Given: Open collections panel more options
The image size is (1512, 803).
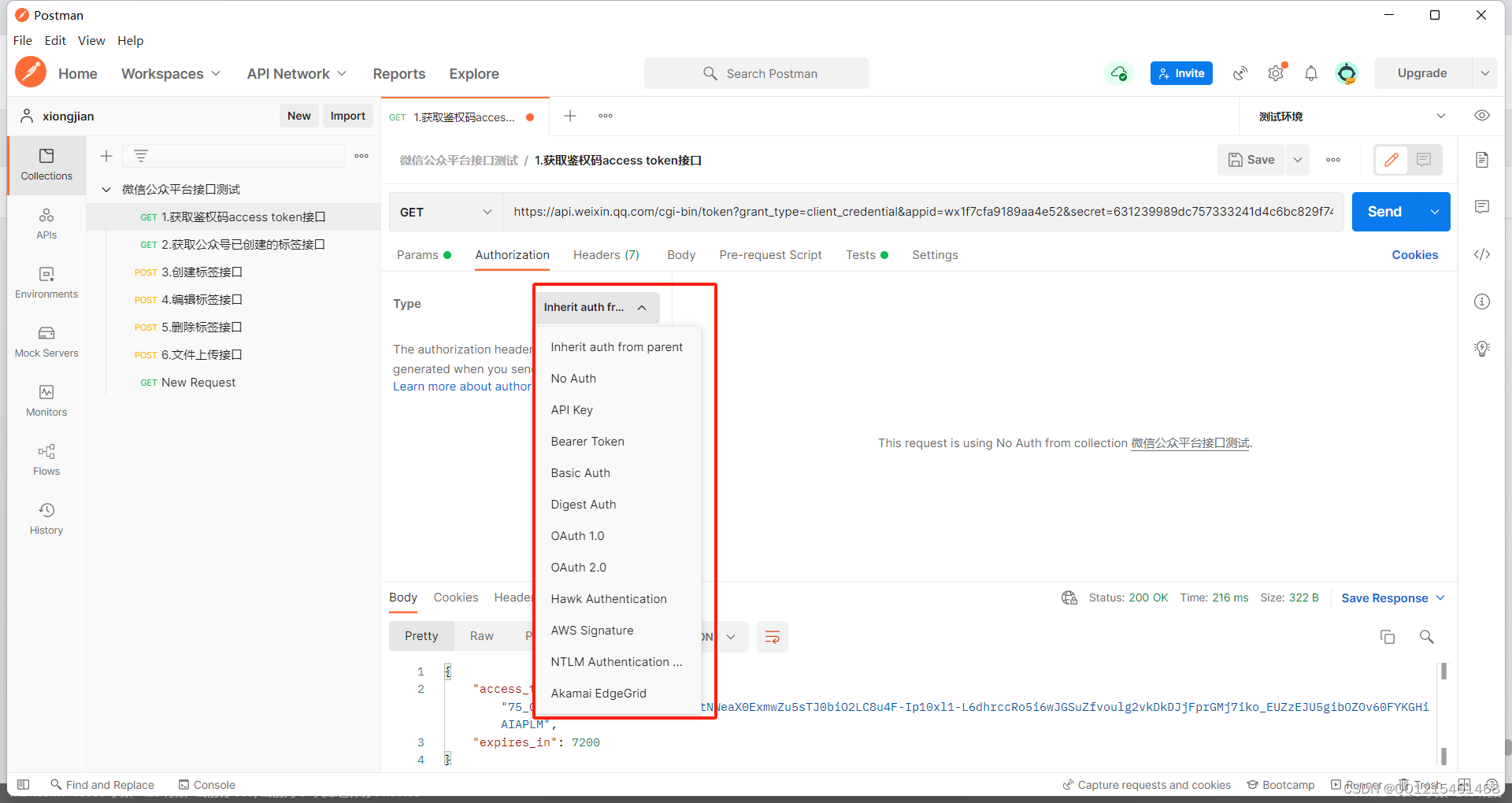Looking at the screenshot, I should [x=361, y=156].
